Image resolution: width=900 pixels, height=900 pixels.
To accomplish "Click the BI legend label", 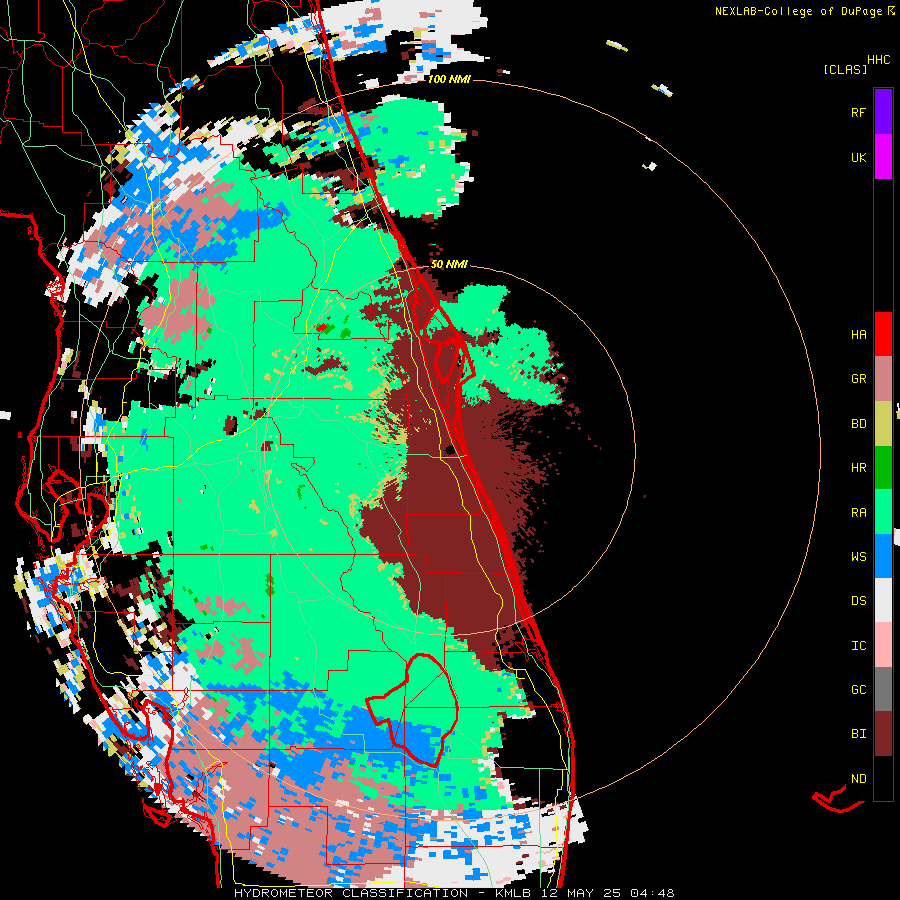I will (858, 734).
